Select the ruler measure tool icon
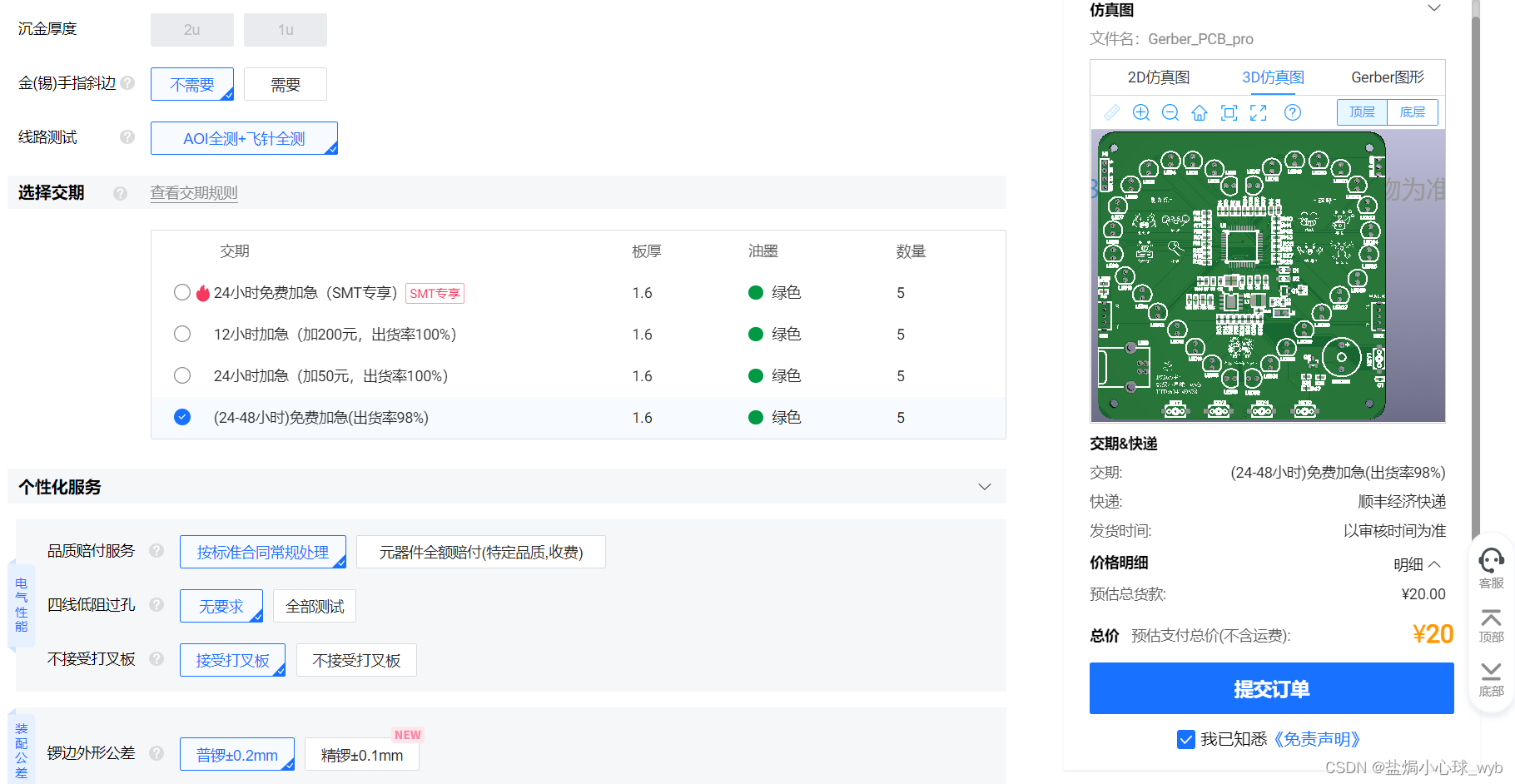The image size is (1515, 784). [x=1112, y=112]
